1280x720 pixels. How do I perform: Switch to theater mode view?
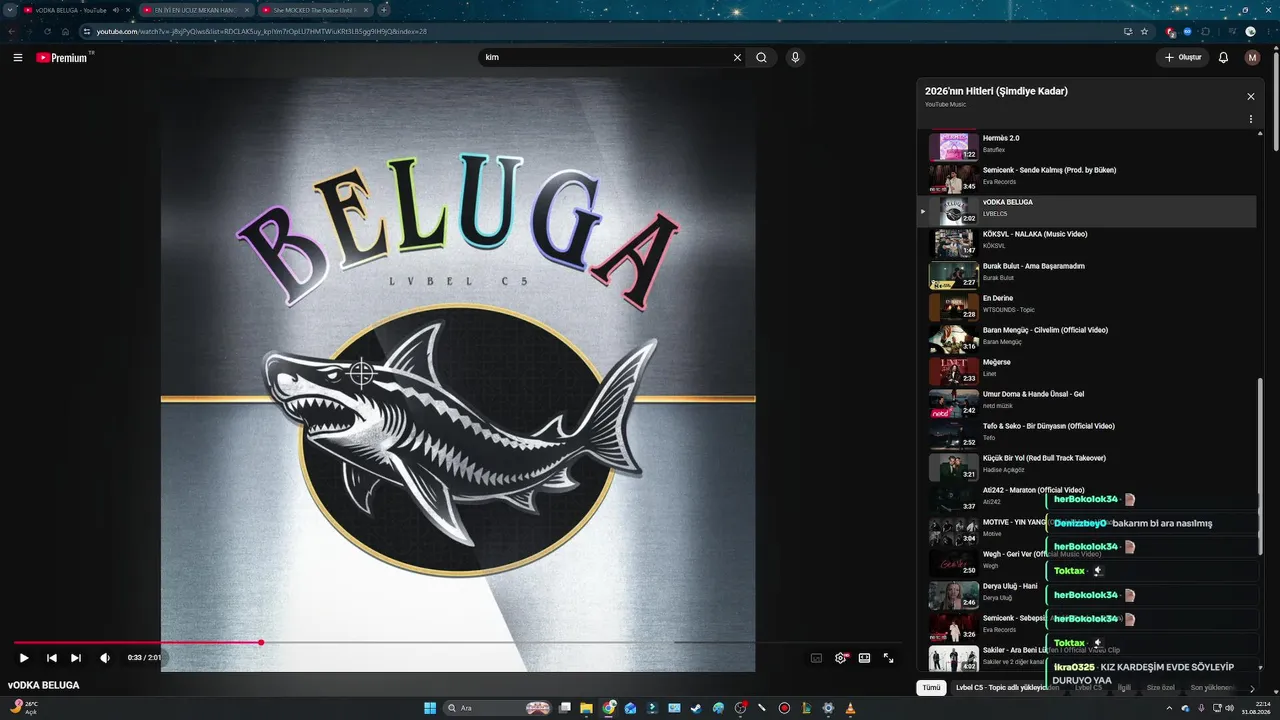click(x=864, y=658)
